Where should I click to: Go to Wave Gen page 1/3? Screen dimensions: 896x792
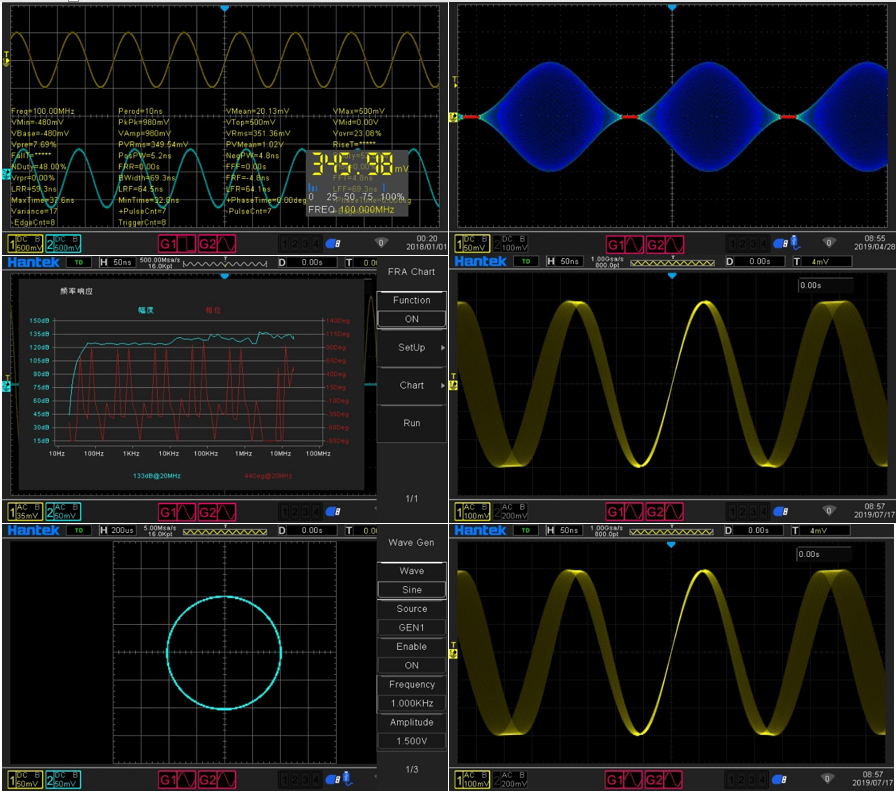[411, 769]
